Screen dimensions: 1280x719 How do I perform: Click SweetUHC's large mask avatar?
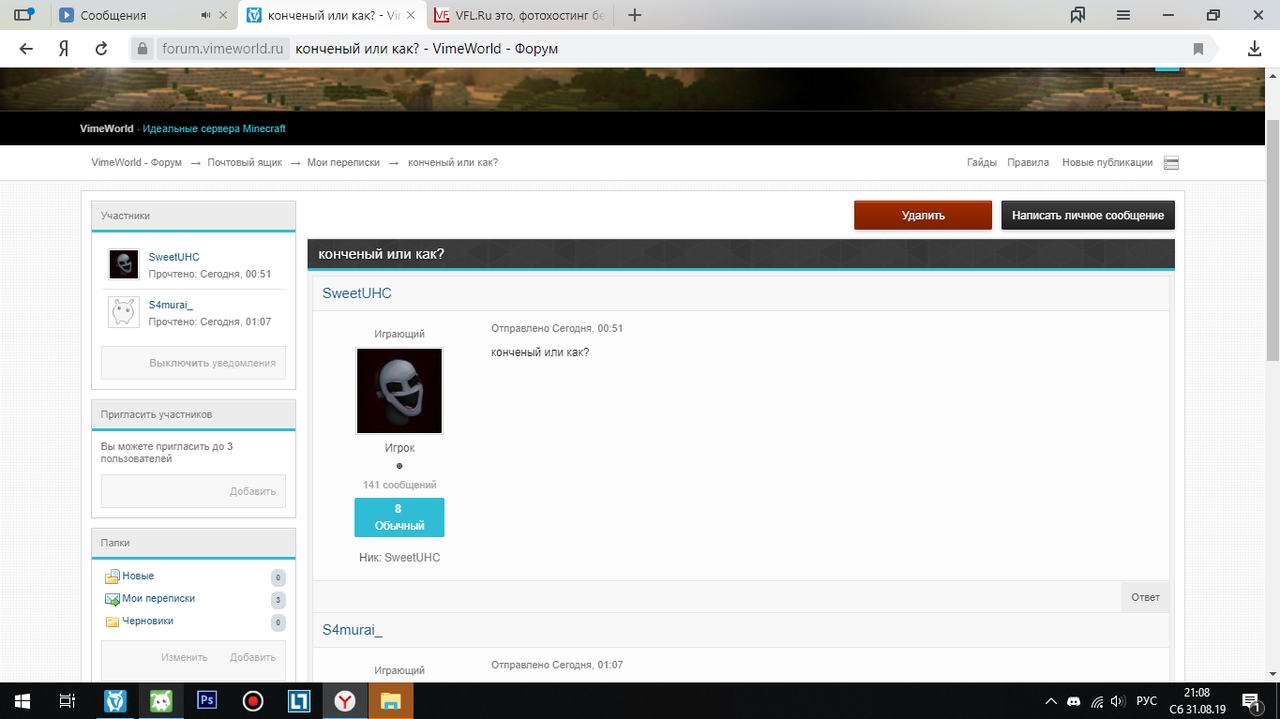(399, 391)
